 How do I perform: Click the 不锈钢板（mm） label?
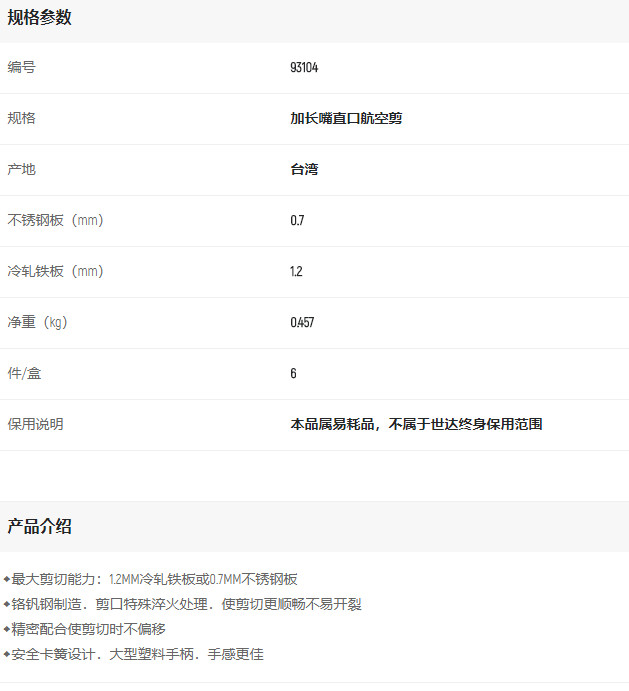click(55, 221)
